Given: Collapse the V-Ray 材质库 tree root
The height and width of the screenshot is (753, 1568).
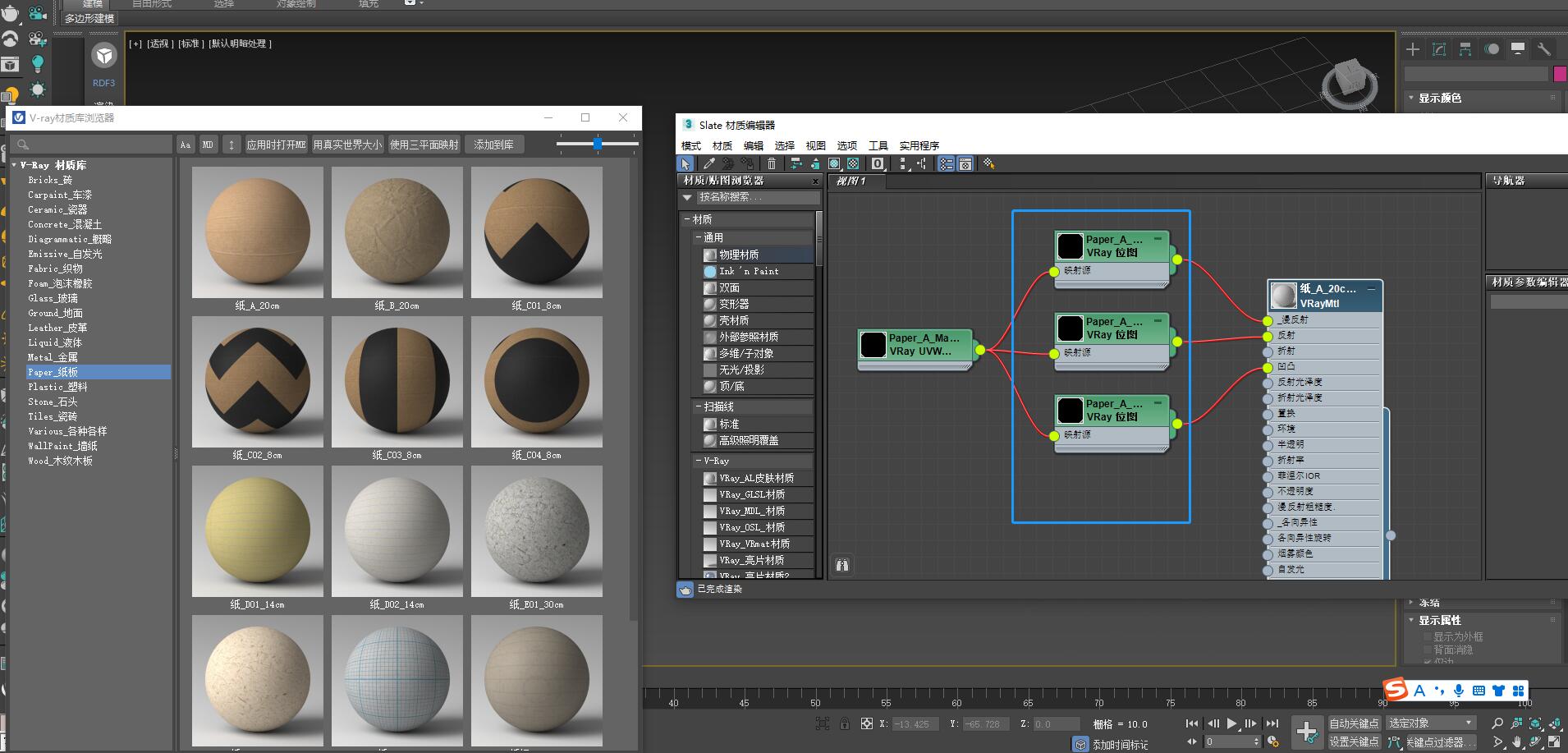Looking at the screenshot, I should (x=15, y=165).
